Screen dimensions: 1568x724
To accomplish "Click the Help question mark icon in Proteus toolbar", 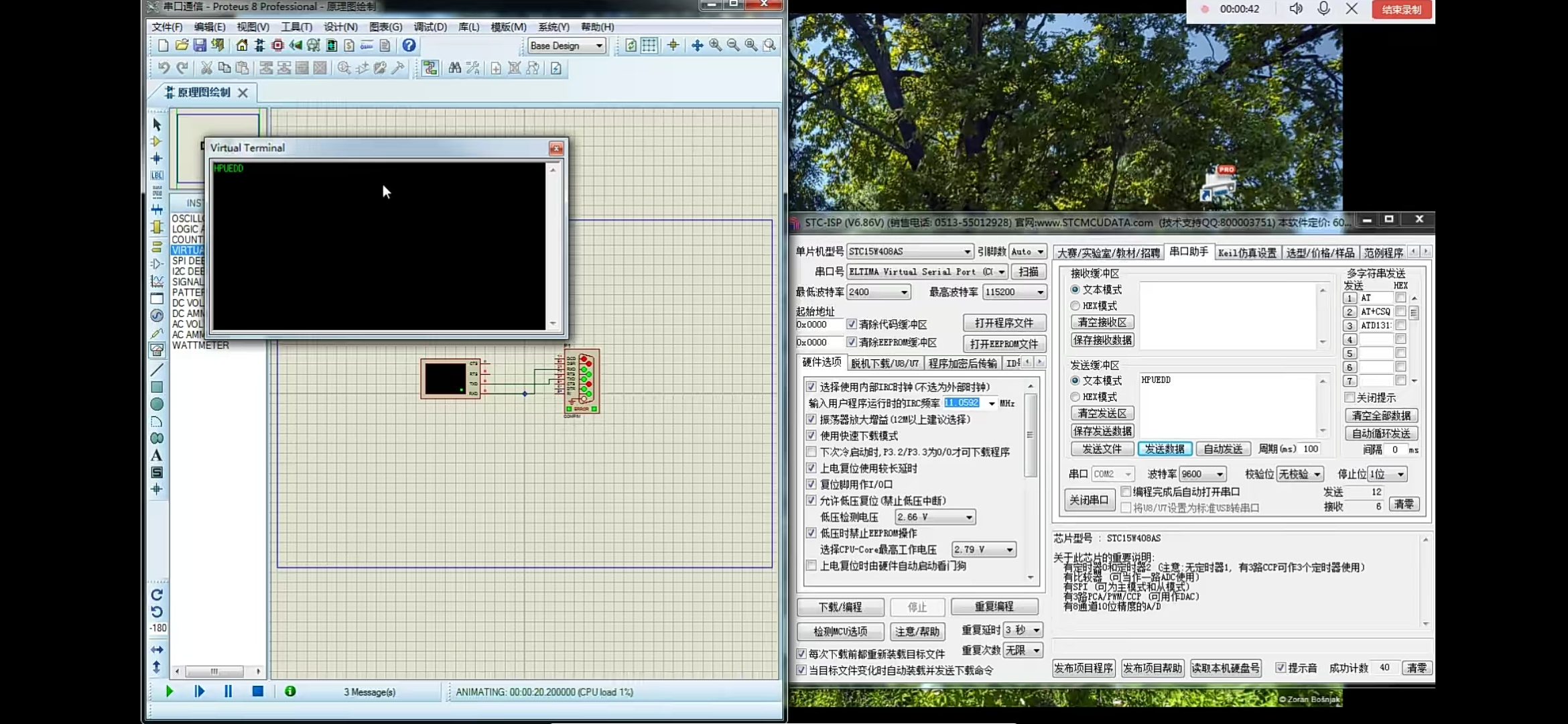I will (409, 46).
